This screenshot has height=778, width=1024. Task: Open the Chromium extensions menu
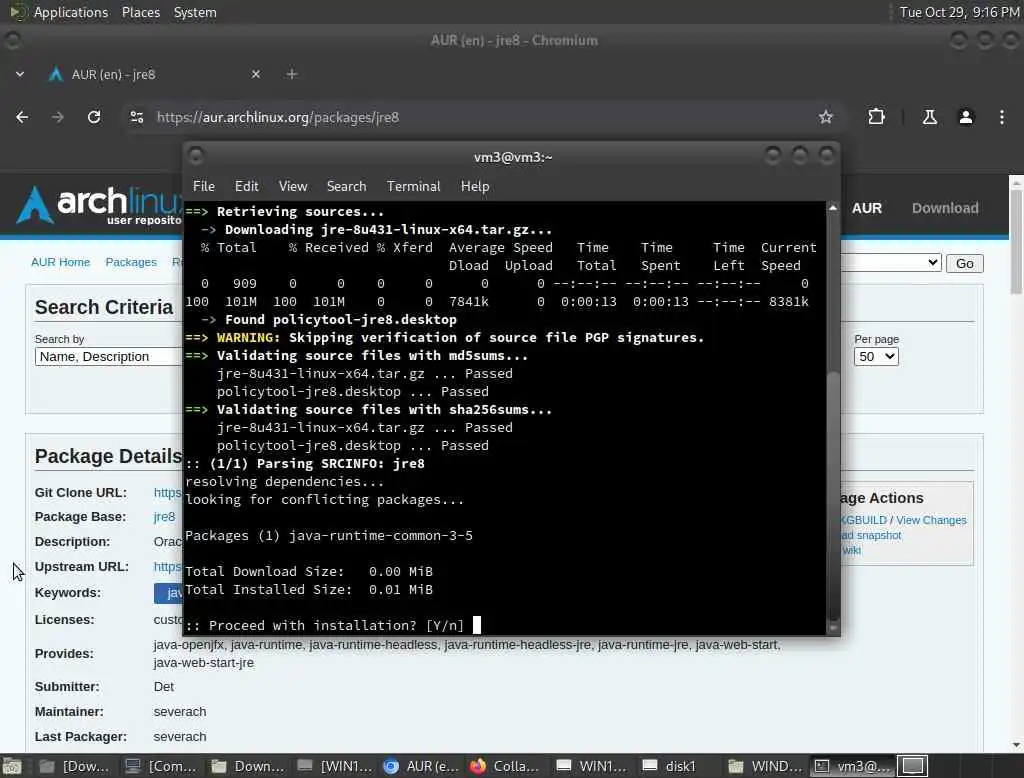[x=876, y=117]
